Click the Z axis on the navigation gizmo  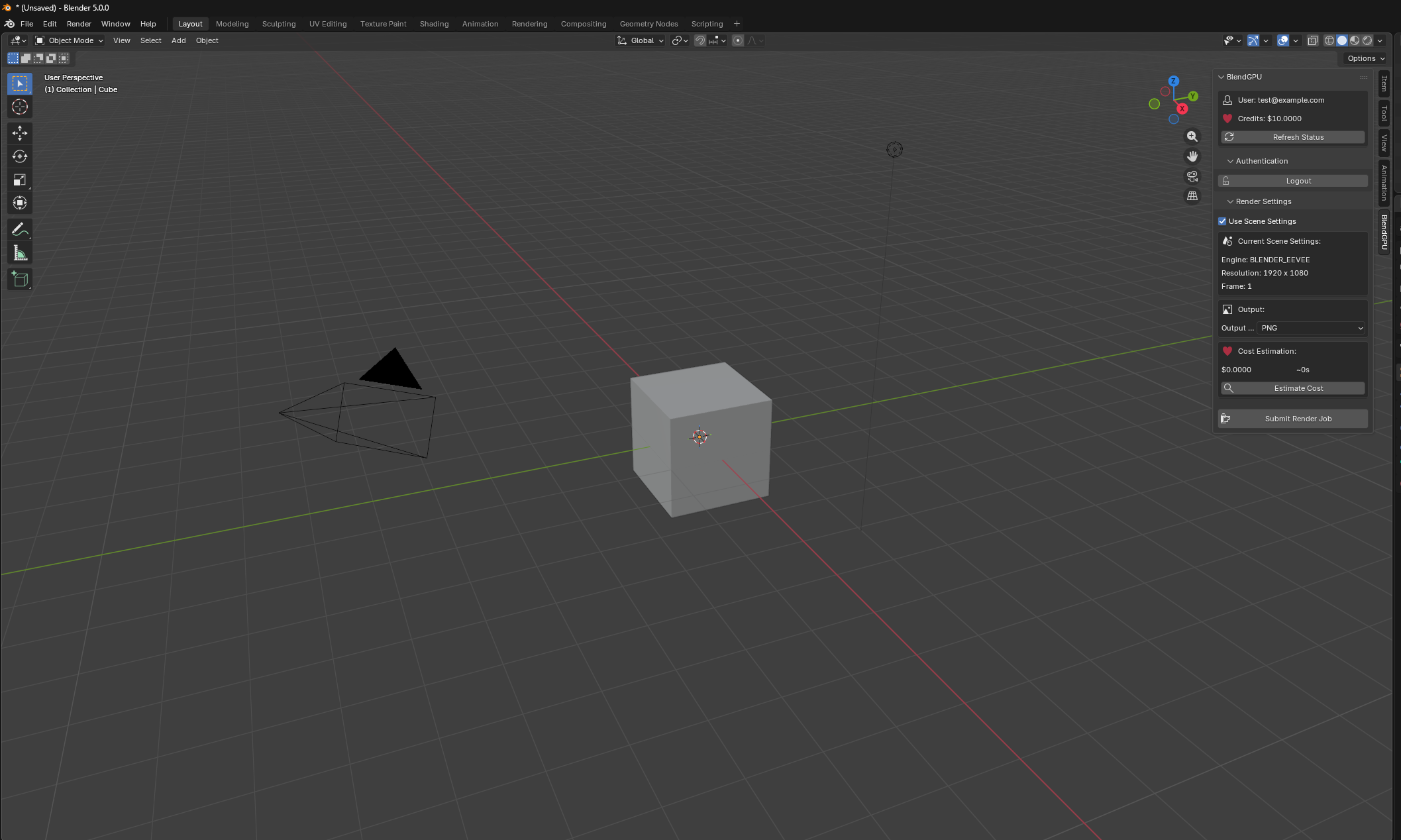coord(1173,80)
